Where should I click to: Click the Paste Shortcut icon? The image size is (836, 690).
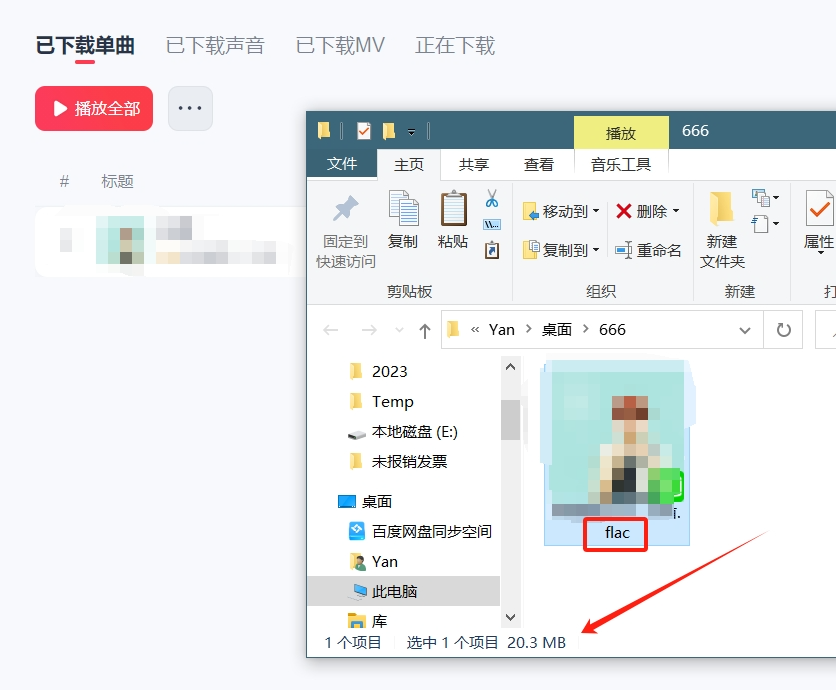(x=491, y=251)
